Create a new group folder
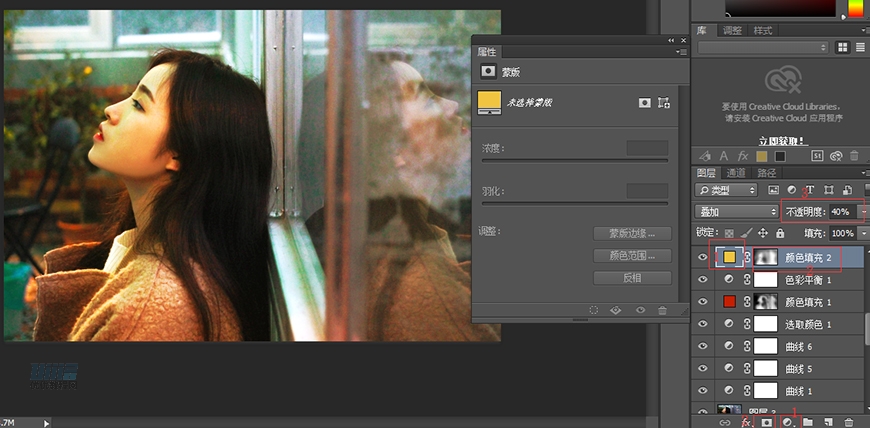 click(808, 422)
